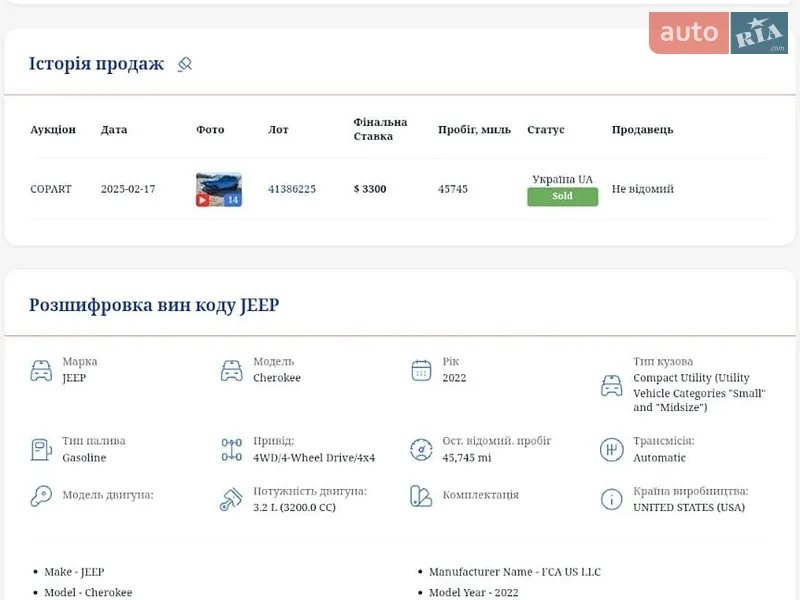This screenshot has height=600, width=800.
Task: Click the swatch icon next to Комплектація
Action: click(x=421, y=496)
